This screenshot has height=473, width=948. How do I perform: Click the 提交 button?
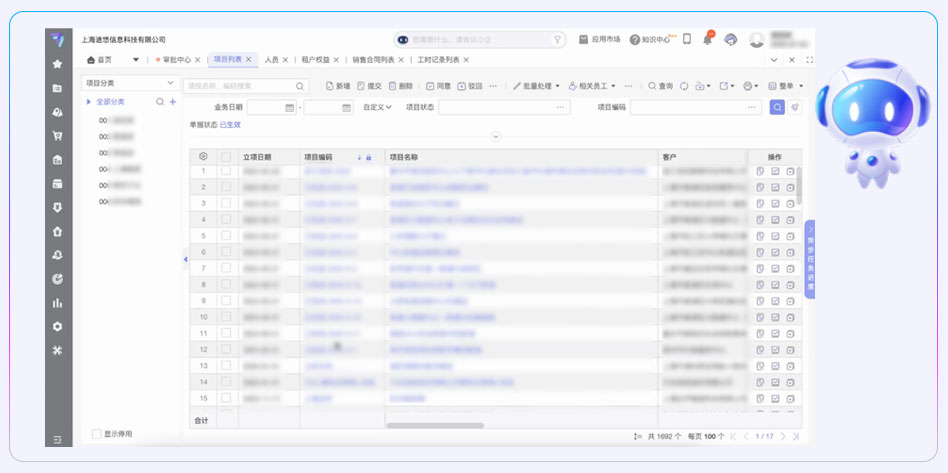coord(369,86)
